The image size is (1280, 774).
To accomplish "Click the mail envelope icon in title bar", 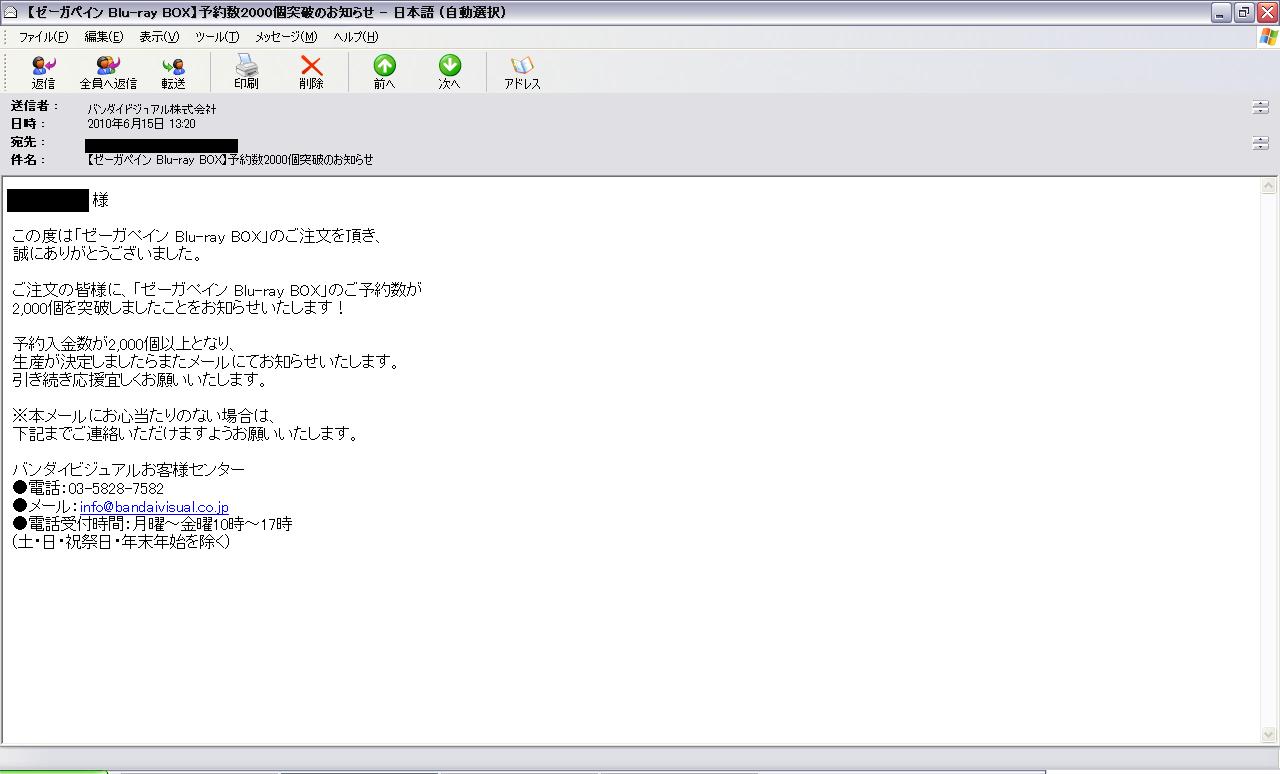I will (11, 12).
